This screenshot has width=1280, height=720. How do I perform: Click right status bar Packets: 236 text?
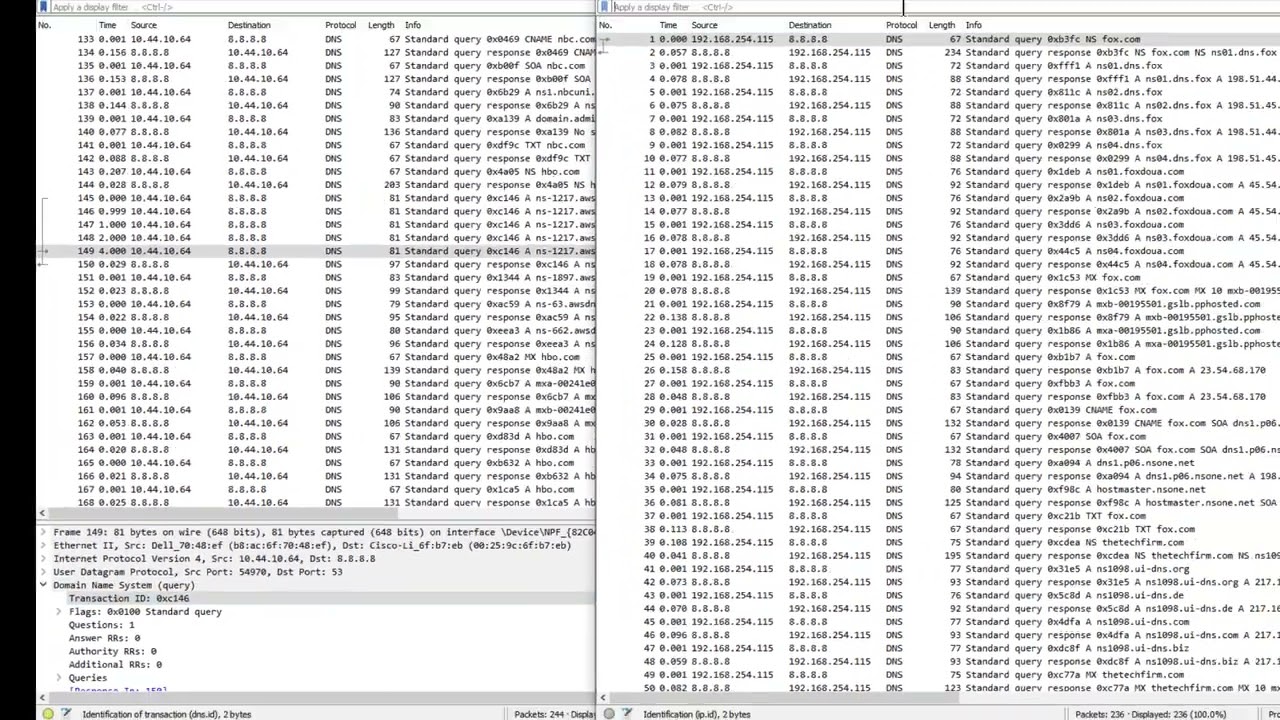pos(1150,714)
